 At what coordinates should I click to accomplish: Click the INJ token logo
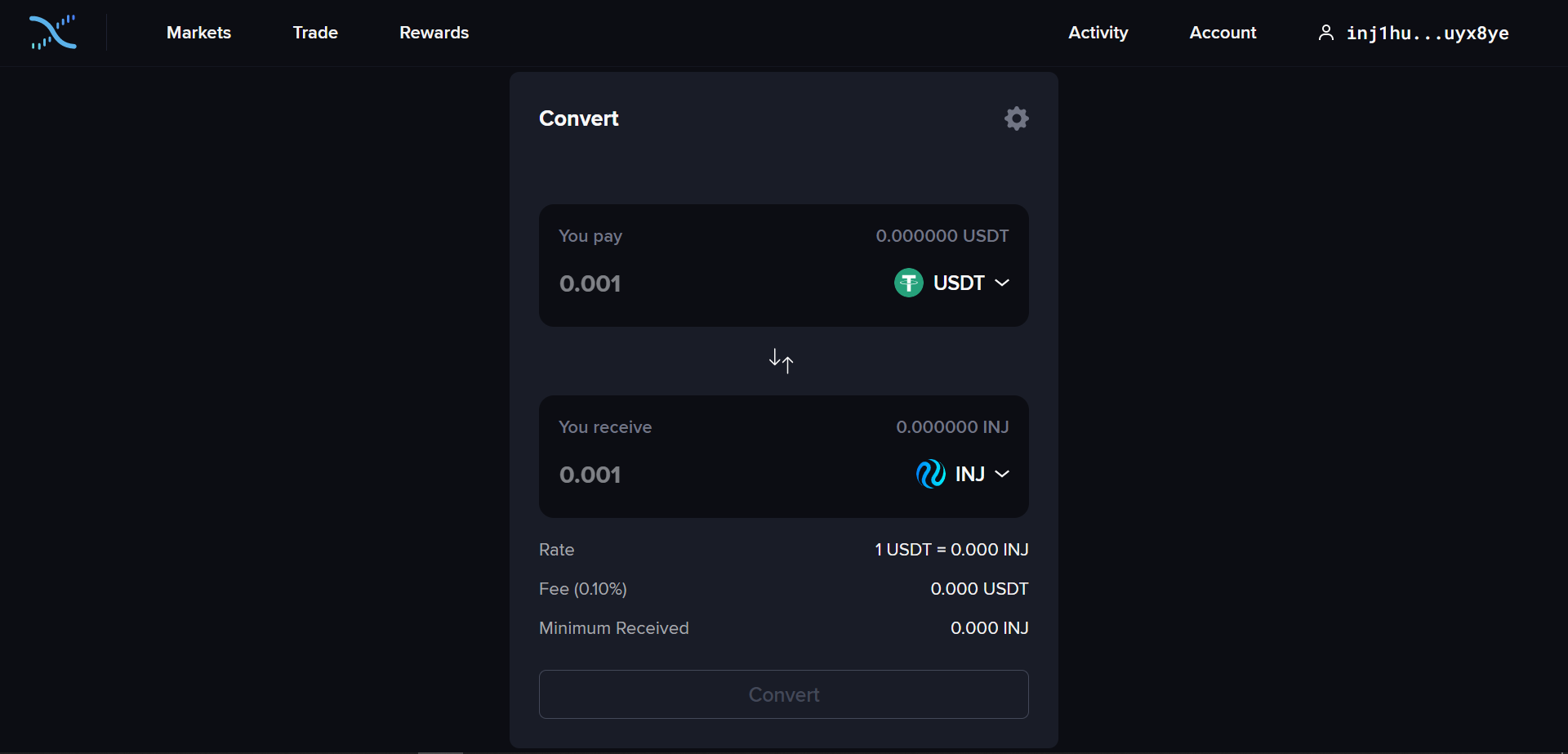[930, 474]
